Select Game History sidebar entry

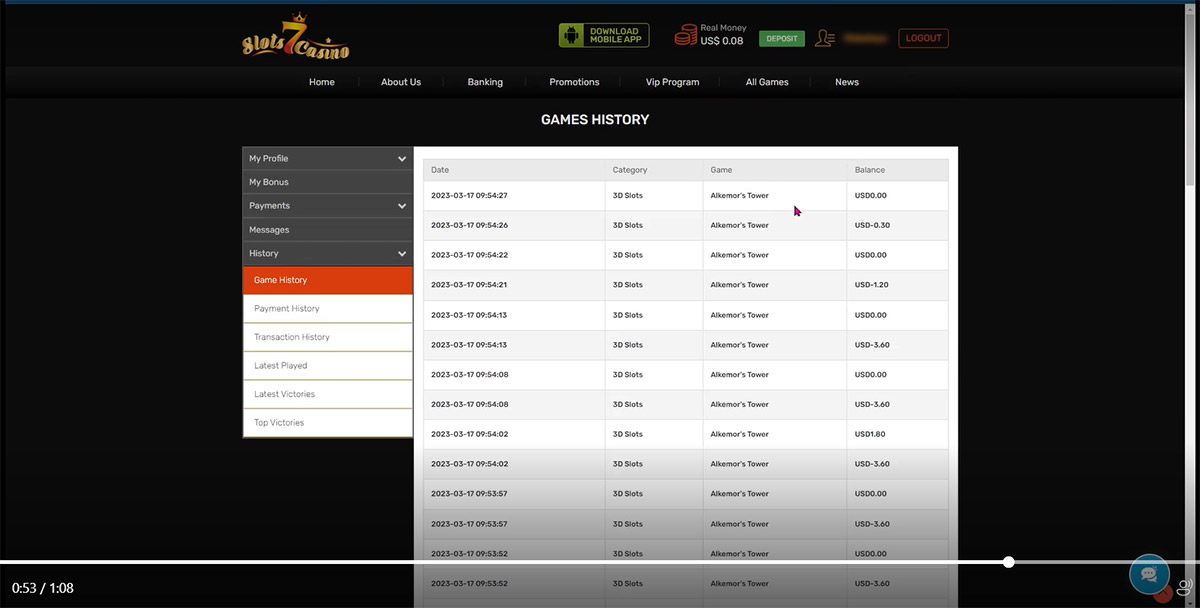click(327, 280)
